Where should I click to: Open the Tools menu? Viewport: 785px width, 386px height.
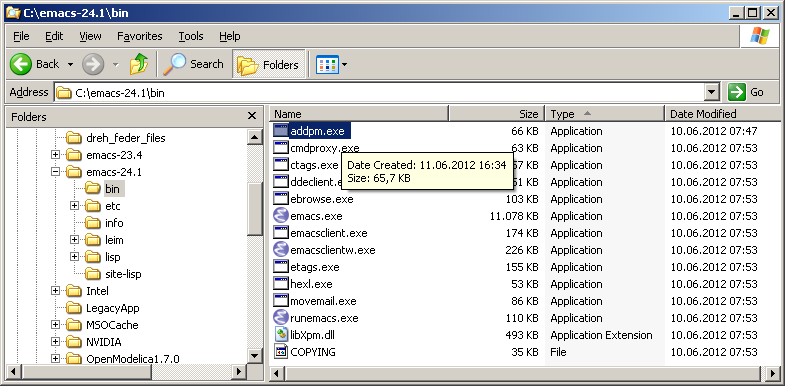coord(191,36)
